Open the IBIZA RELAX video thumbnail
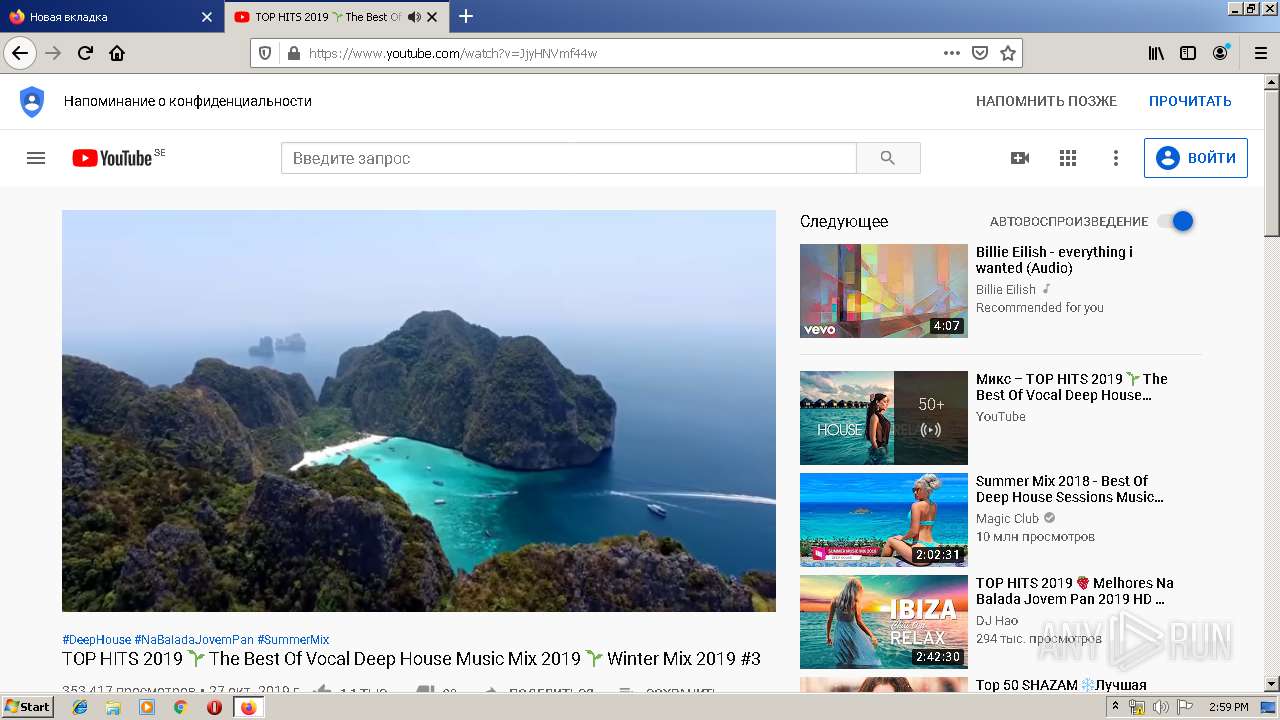This screenshot has width=1280, height=720. [884, 622]
